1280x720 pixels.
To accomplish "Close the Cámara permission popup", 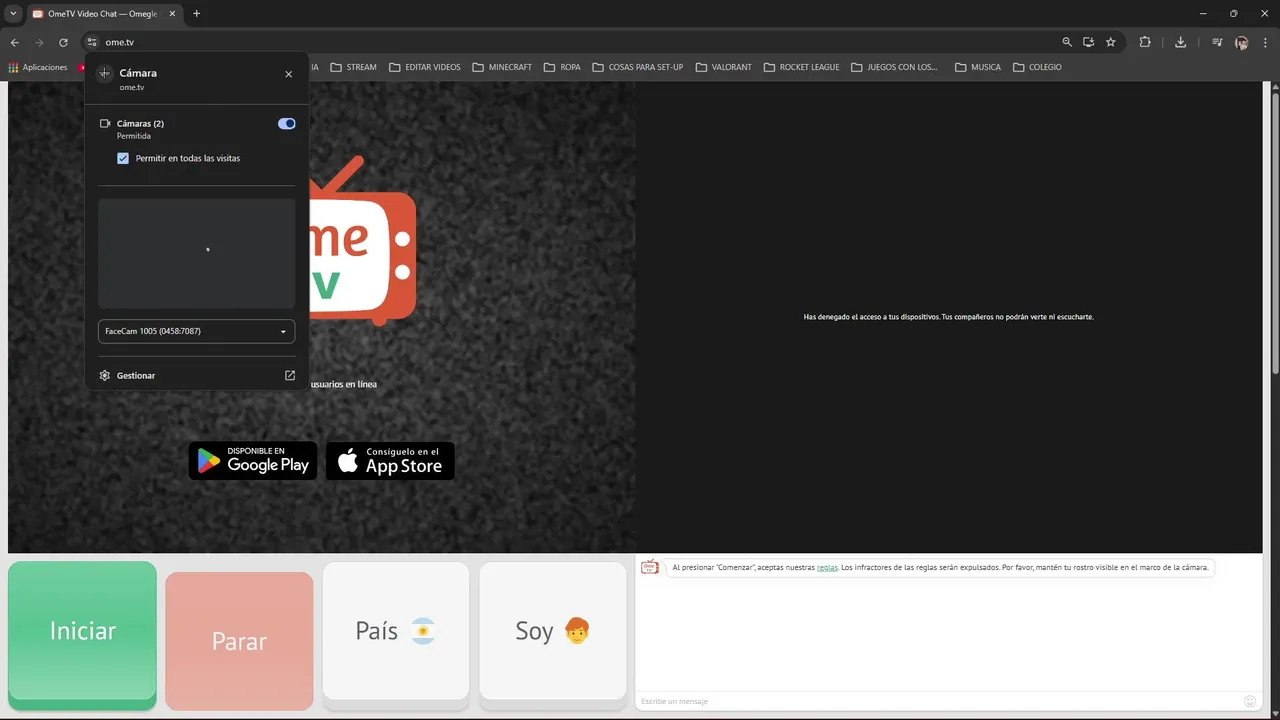I will pos(289,74).
